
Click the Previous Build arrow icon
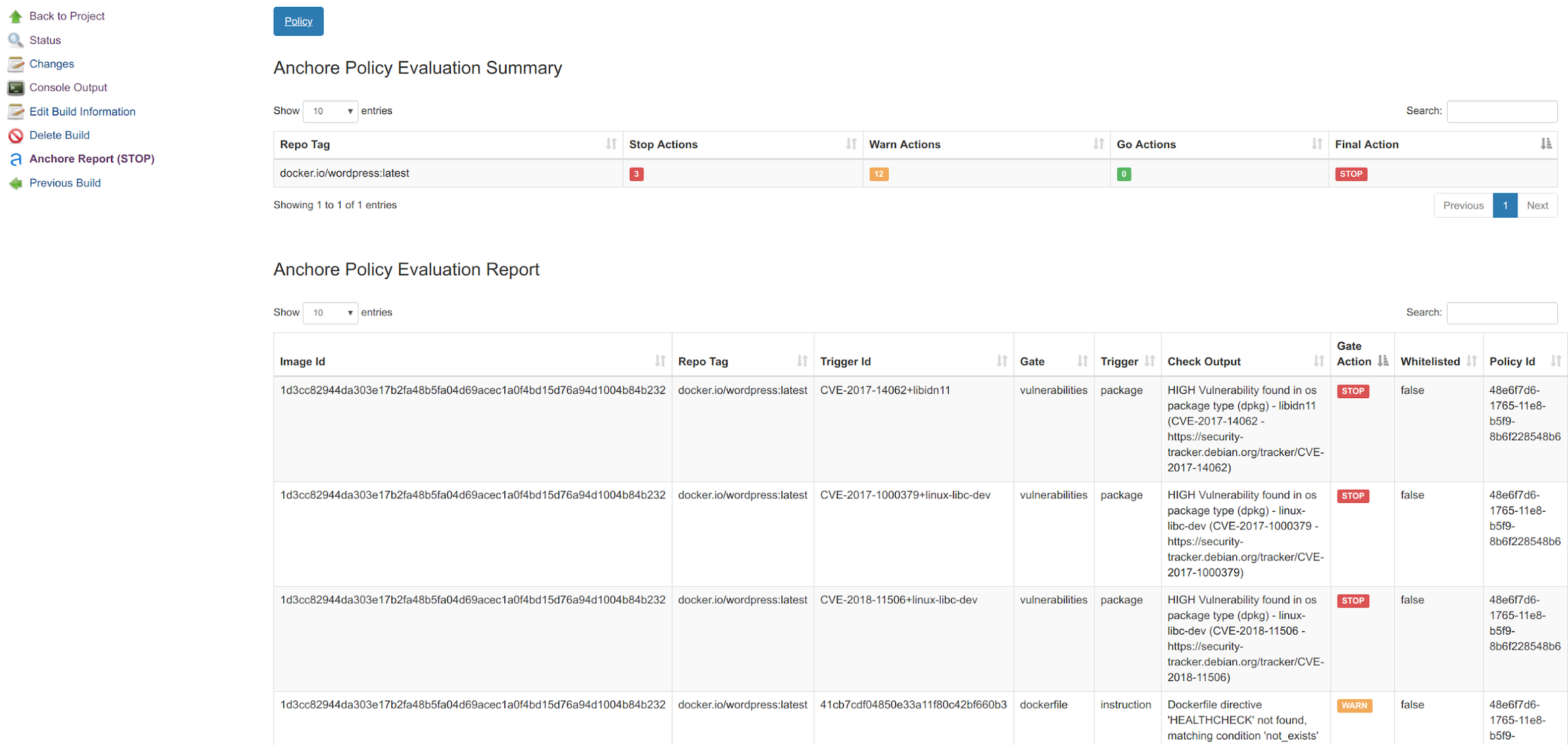pos(16,183)
